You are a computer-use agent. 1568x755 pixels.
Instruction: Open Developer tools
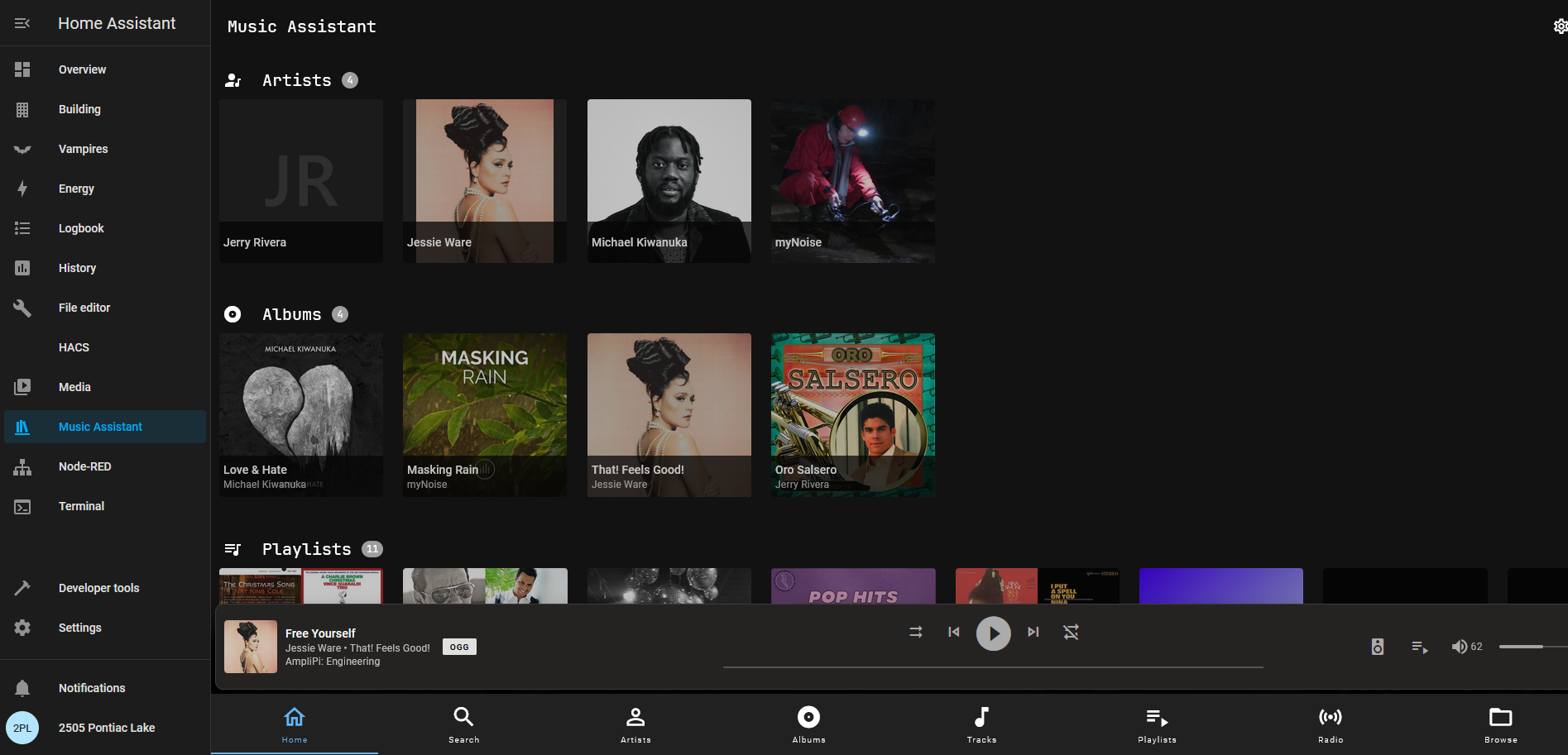click(x=104, y=588)
